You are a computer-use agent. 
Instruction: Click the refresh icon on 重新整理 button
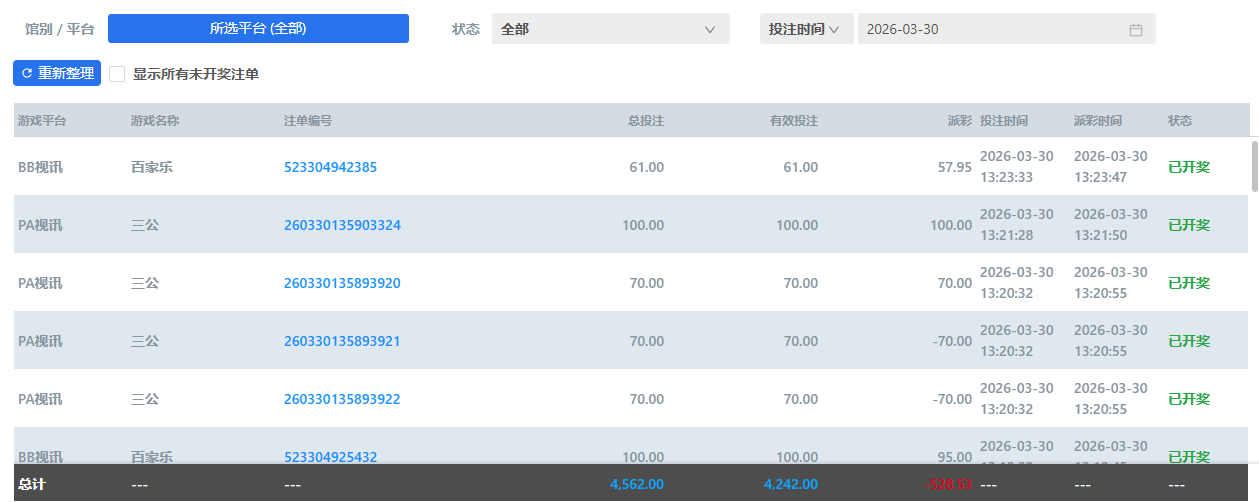(x=27, y=74)
